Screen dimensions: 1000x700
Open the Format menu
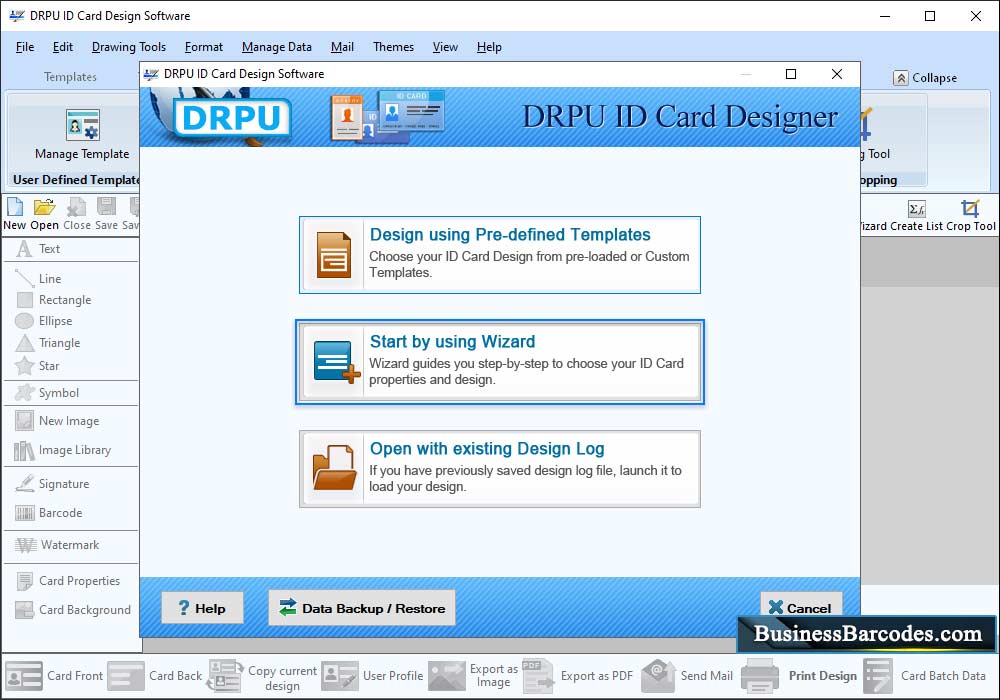pos(203,47)
